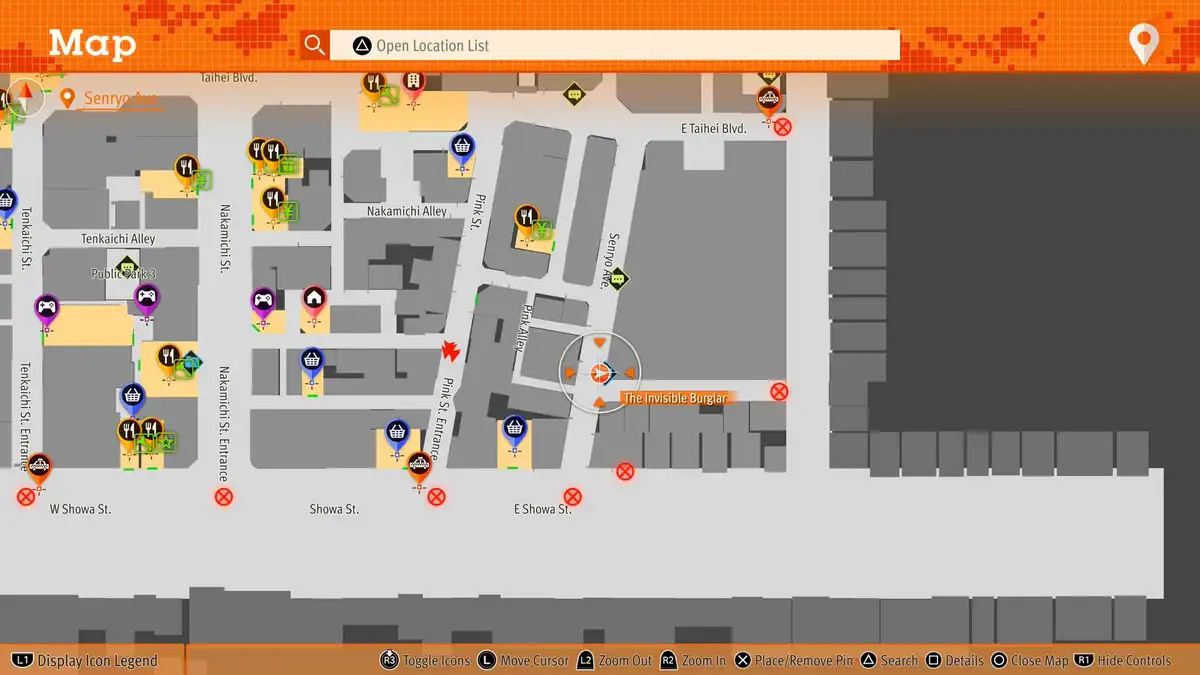The image size is (1200, 675).
Task: Click the magnifying glass search icon
Action: (x=315, y=45)
